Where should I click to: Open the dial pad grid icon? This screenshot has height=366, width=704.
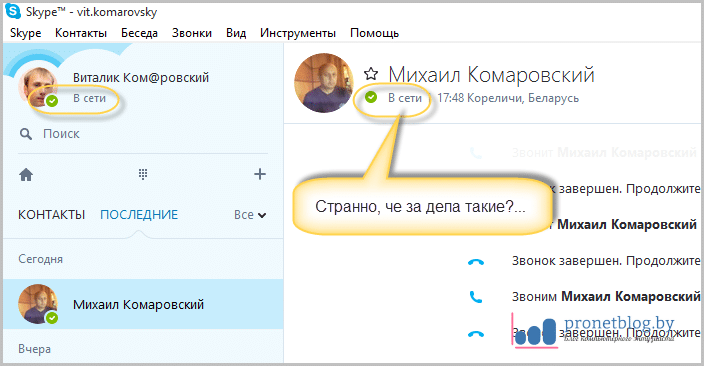[x=143, y=174]
